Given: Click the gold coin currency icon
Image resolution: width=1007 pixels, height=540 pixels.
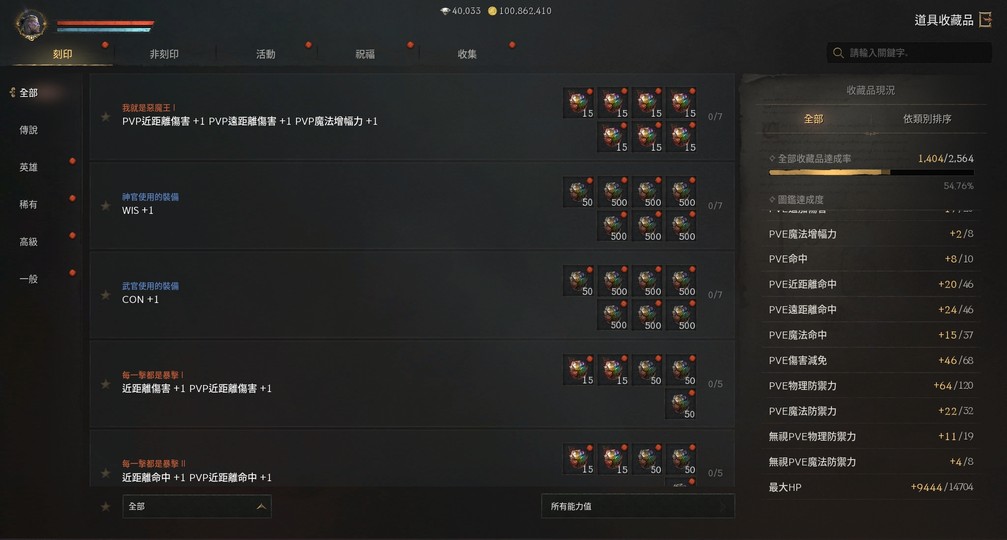Looking at the screenshot, I should pos(492,11).
